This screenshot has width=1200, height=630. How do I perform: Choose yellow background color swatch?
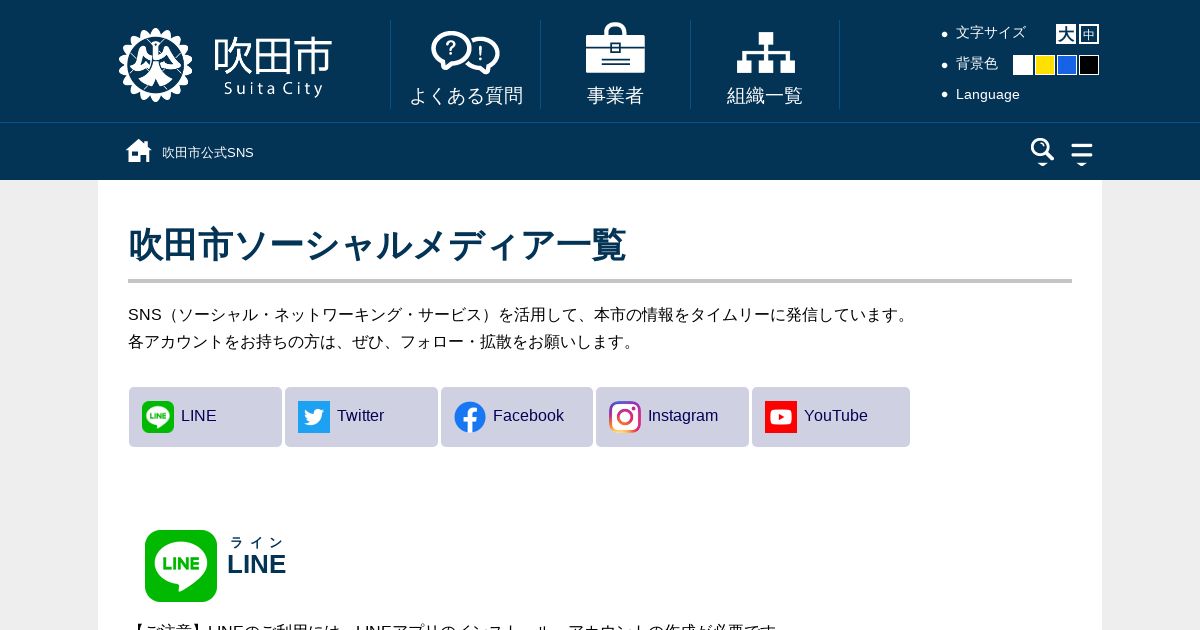coord(1045,65)
